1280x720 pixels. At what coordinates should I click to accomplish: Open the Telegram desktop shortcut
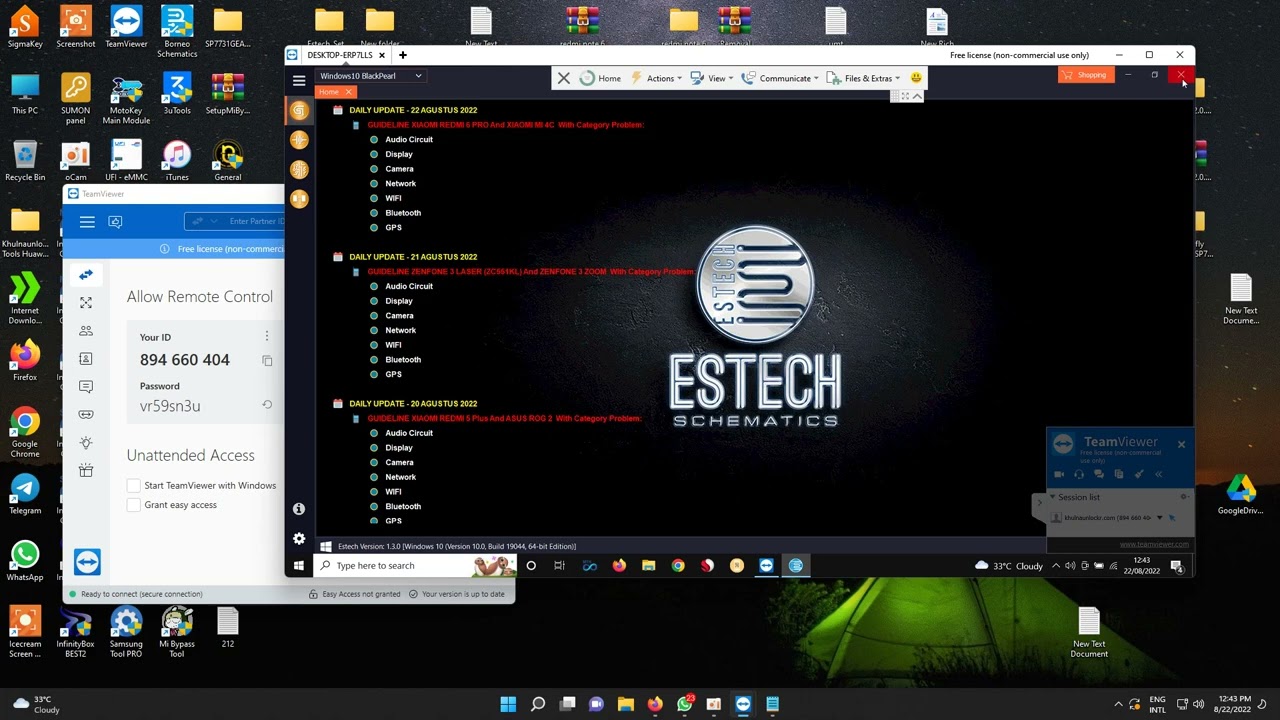click(x=25, y=494)
